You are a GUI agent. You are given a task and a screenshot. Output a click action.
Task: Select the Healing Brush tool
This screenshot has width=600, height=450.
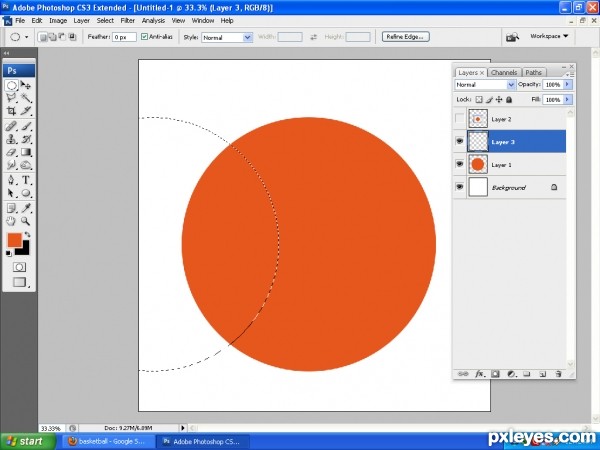pos(11,126)
